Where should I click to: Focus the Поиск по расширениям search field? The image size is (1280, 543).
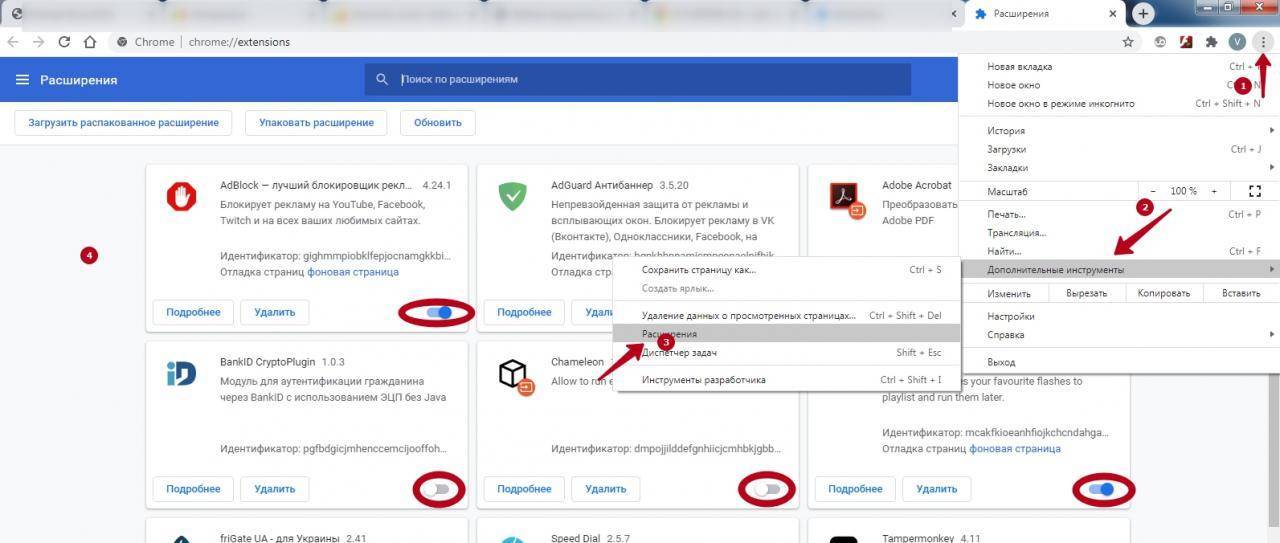(x=637, y=79)
